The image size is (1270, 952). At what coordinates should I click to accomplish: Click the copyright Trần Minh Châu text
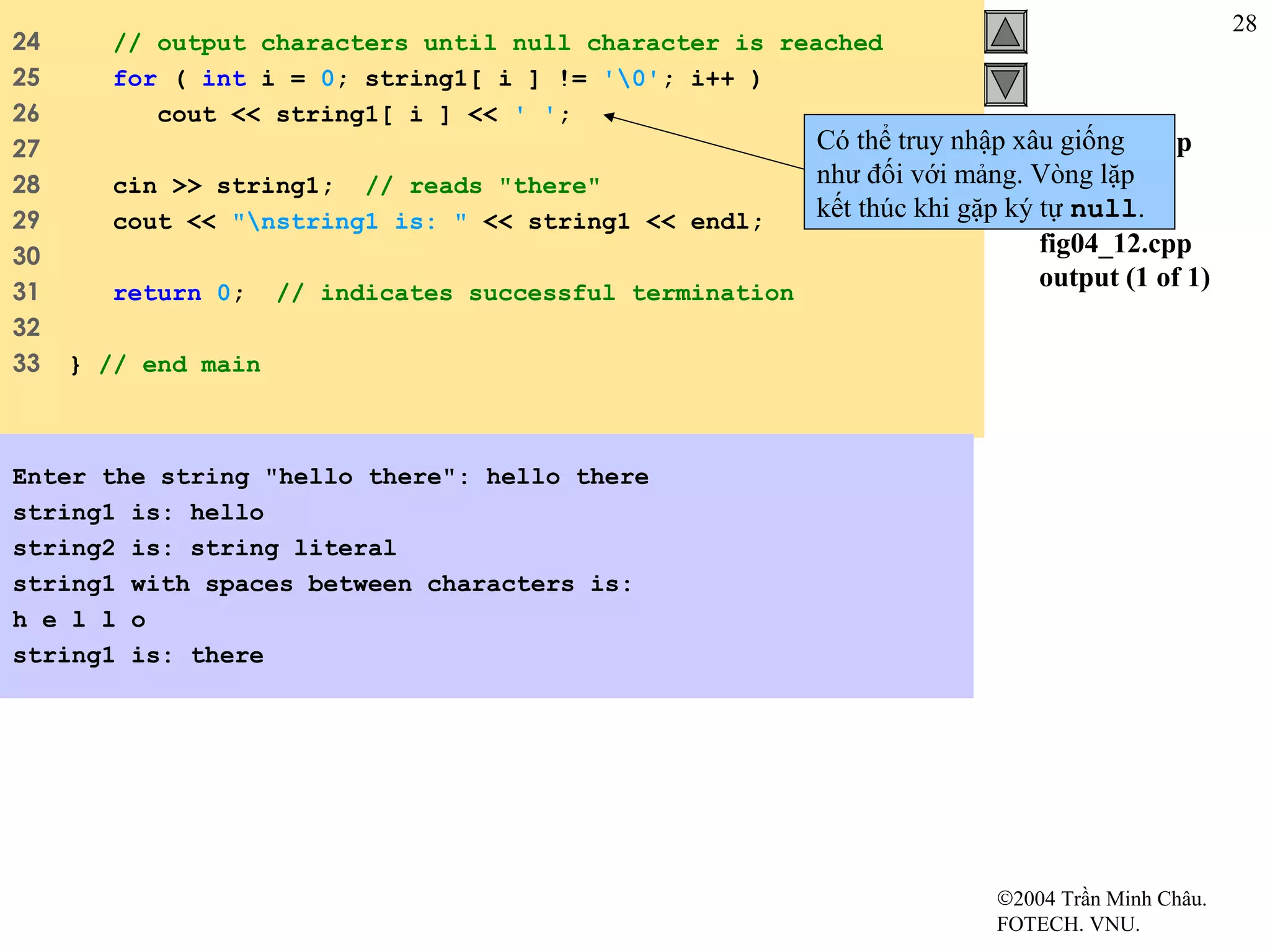1101,899
